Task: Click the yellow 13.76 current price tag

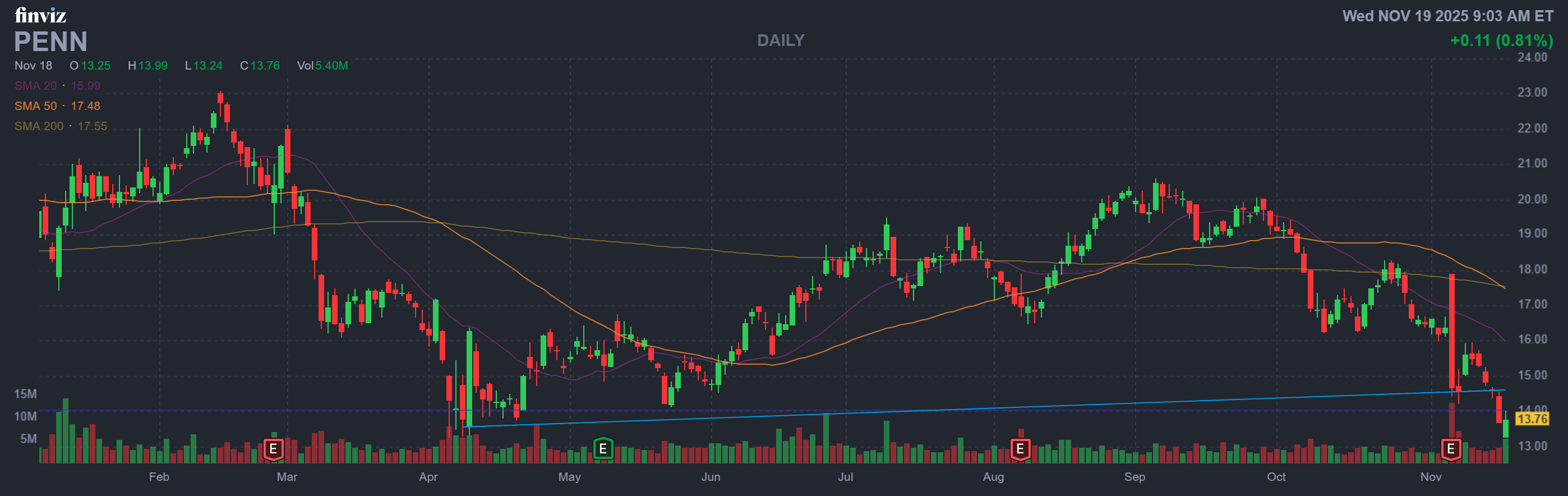Action: pyautogui.click(x=1532, y=419)
